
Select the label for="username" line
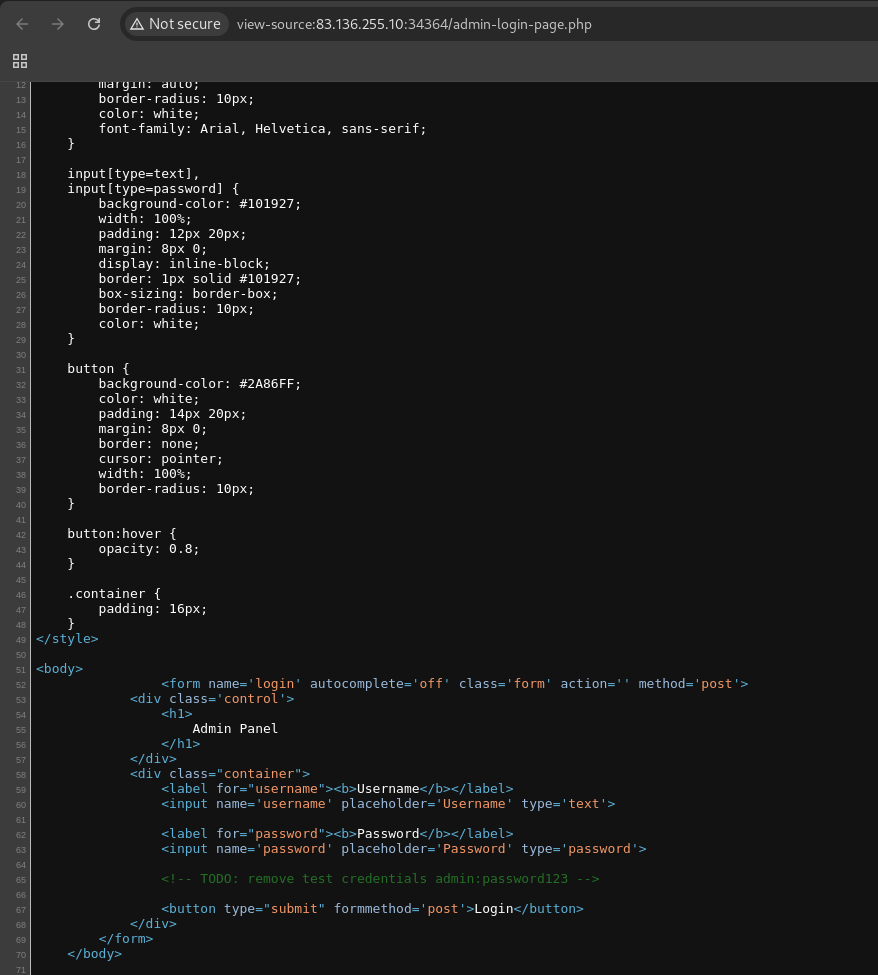click(337, 789)
